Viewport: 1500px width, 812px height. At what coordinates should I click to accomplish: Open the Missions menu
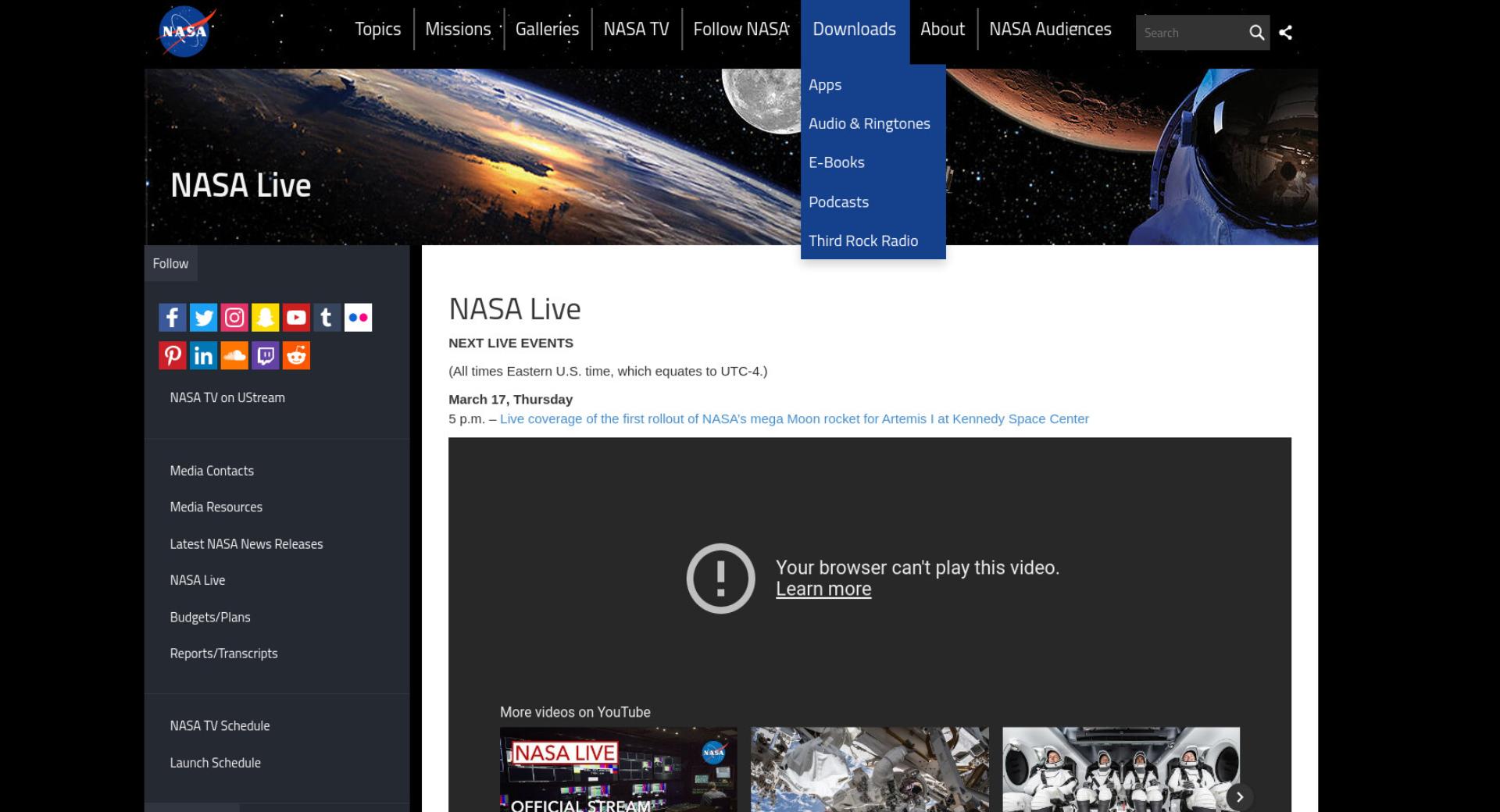(458, 30)
